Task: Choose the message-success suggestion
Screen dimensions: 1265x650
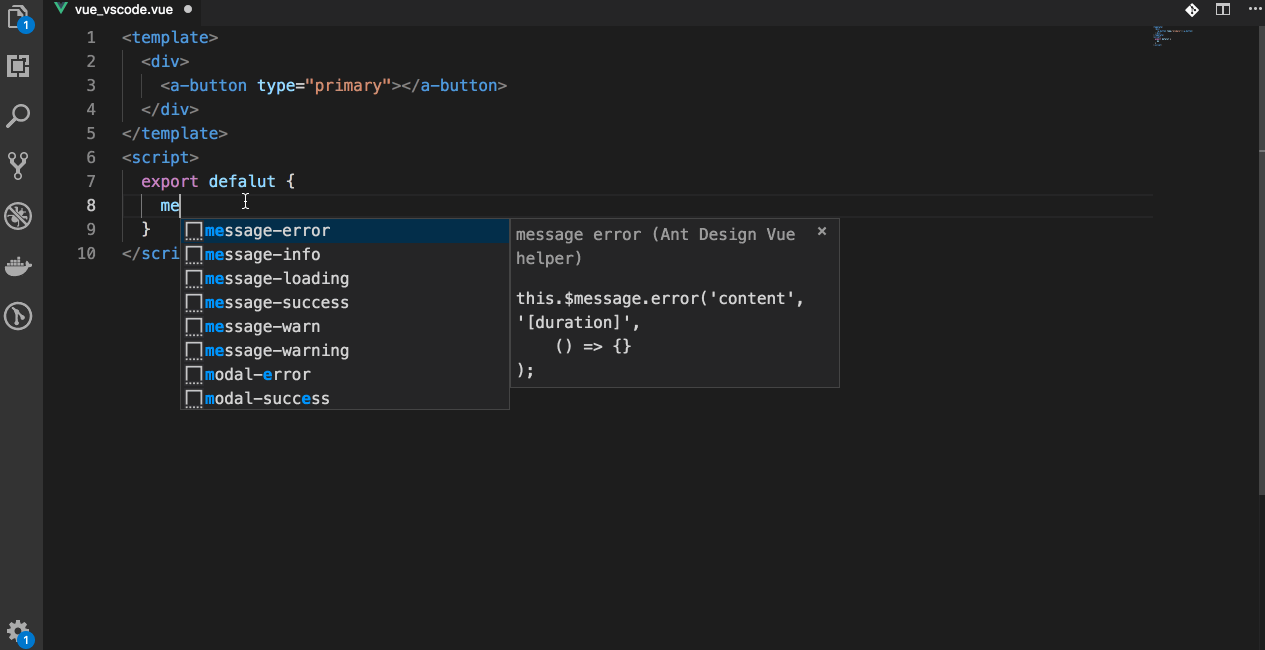Action: [344, 303]
